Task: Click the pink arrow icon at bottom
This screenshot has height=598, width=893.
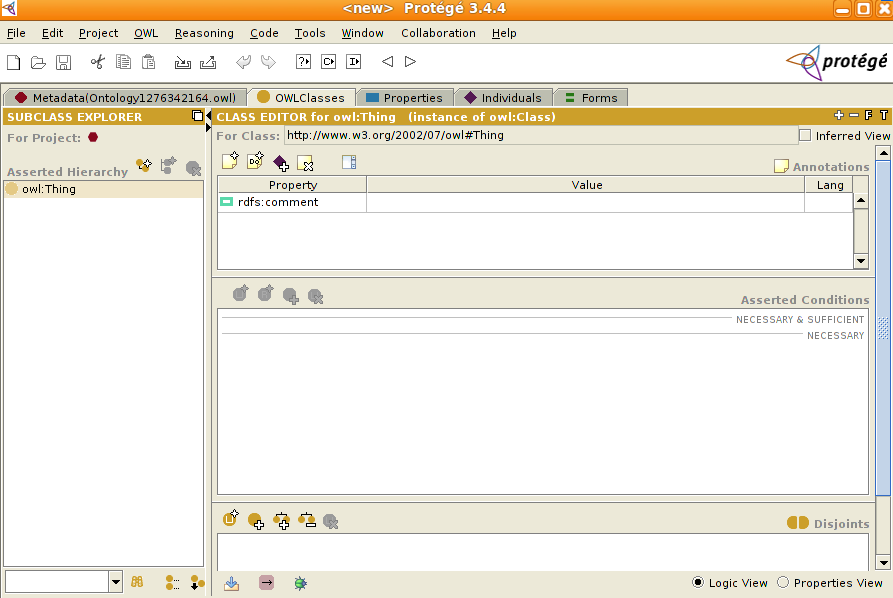Action: pyautogui.click(x=267, y=583)
